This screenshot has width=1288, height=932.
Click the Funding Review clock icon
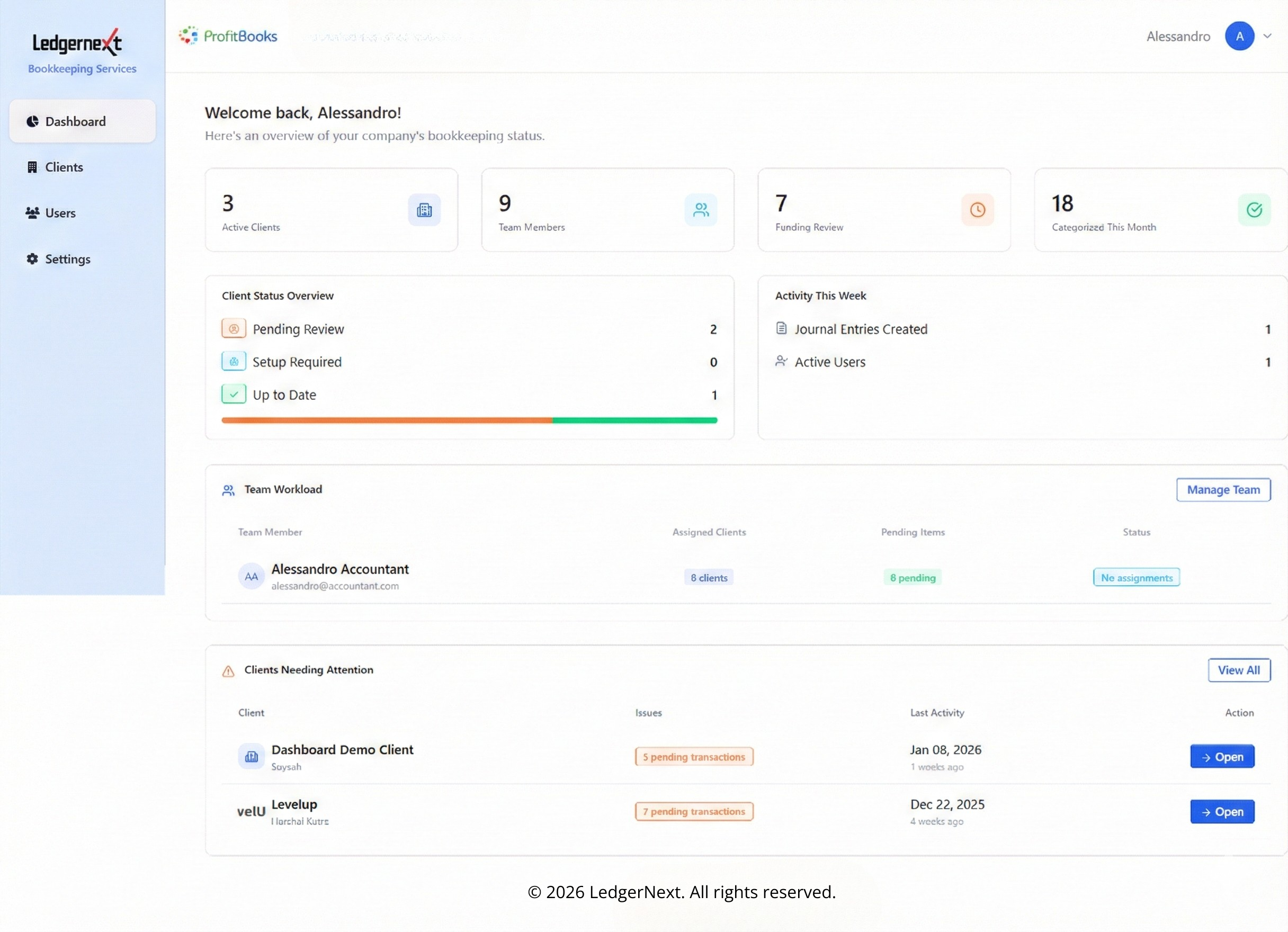point(977,210)
